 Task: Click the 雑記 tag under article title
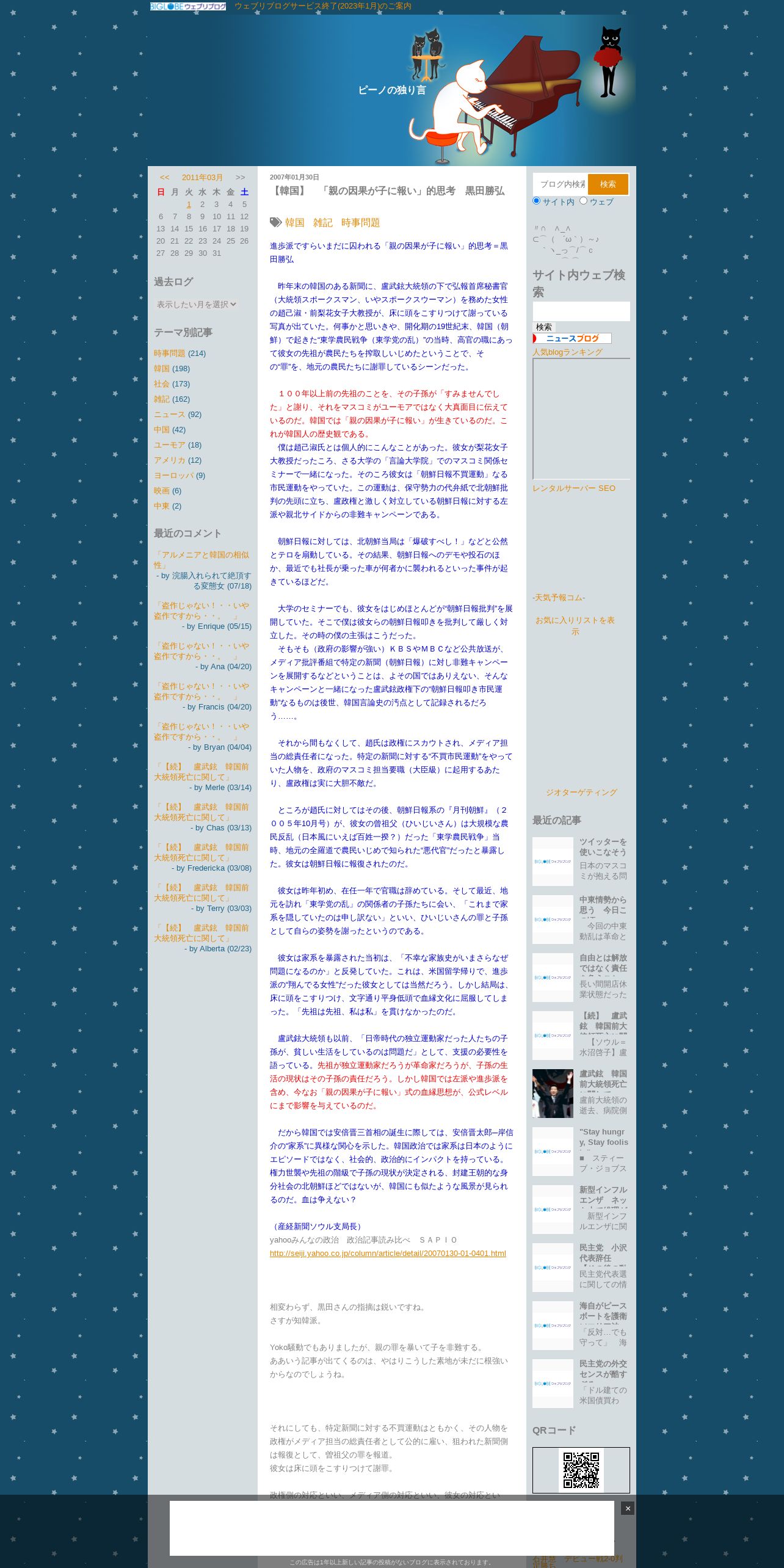tap(323, 223)
